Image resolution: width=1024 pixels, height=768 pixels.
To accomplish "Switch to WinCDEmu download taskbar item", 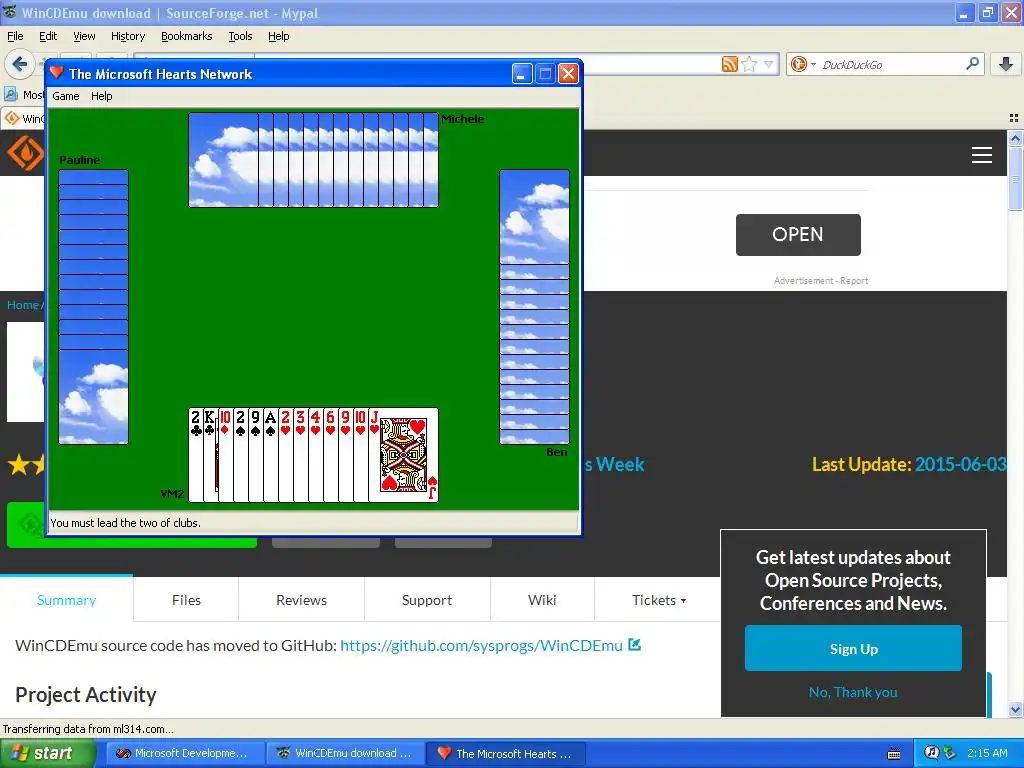I will click(x=345, y=753).
